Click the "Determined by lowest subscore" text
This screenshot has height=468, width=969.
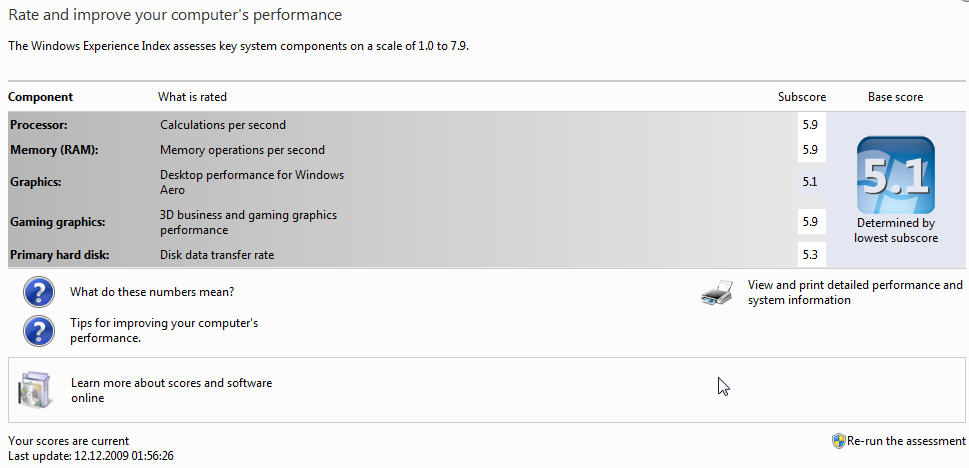(x=896, y=231)
